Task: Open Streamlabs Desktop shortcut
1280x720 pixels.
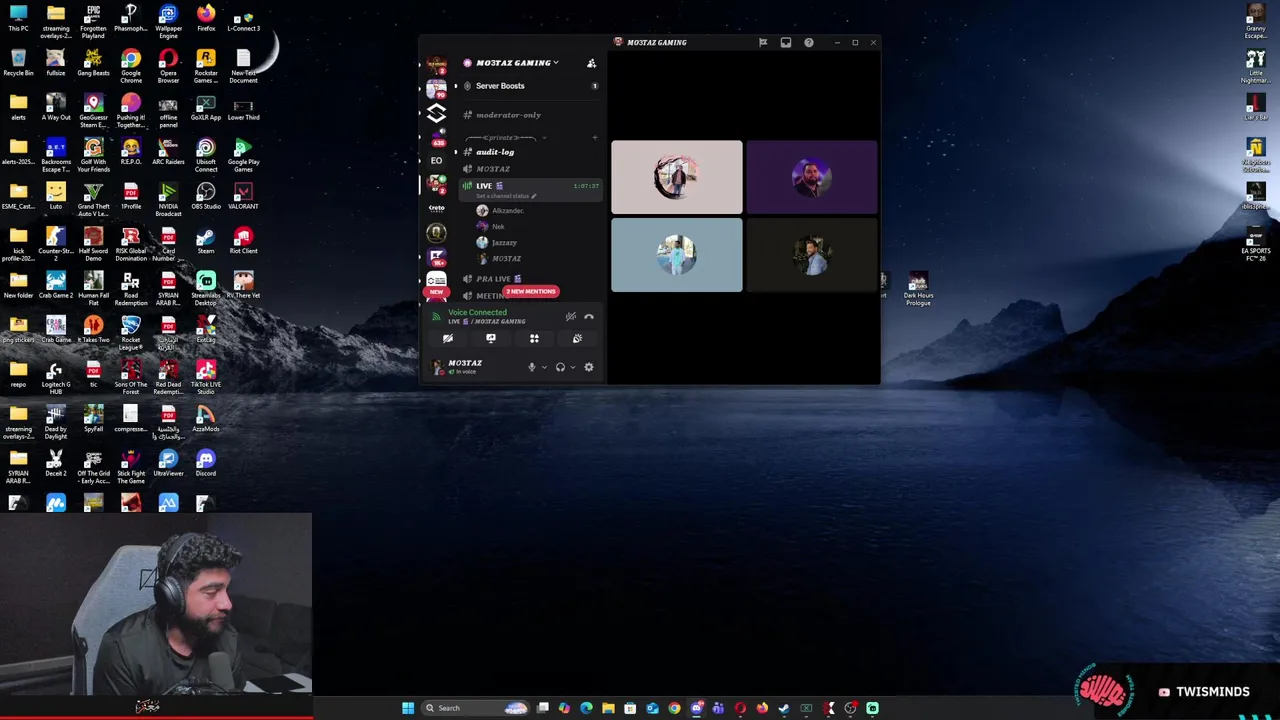Action: coord(206,285)
